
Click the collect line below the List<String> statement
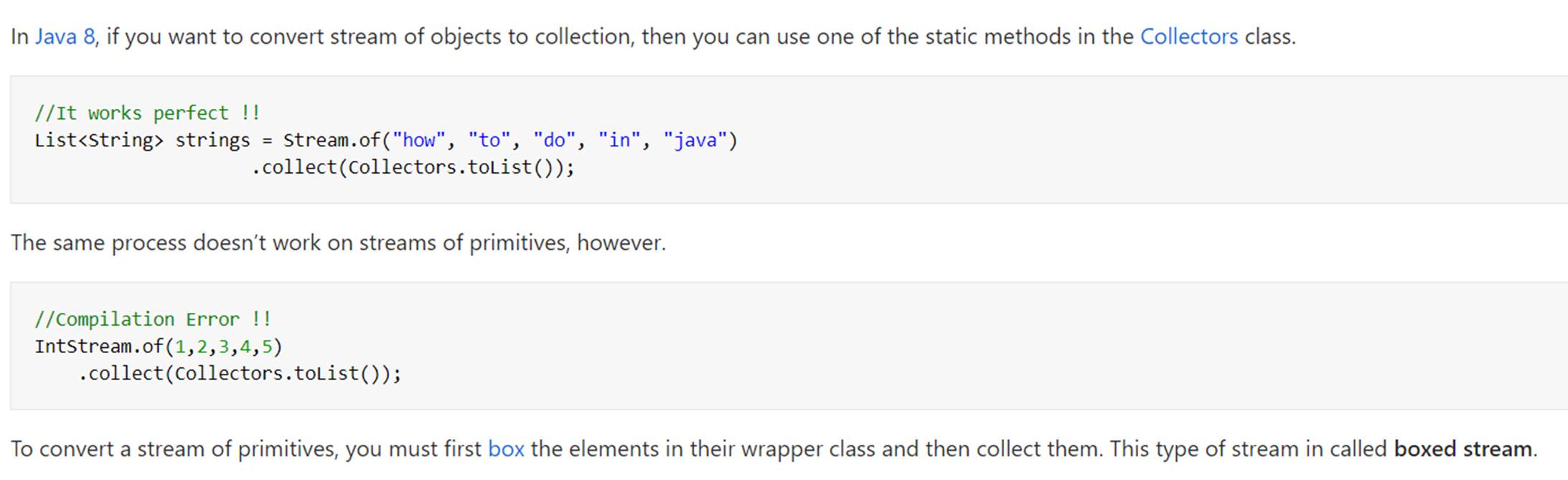click(x=413, y=168)
